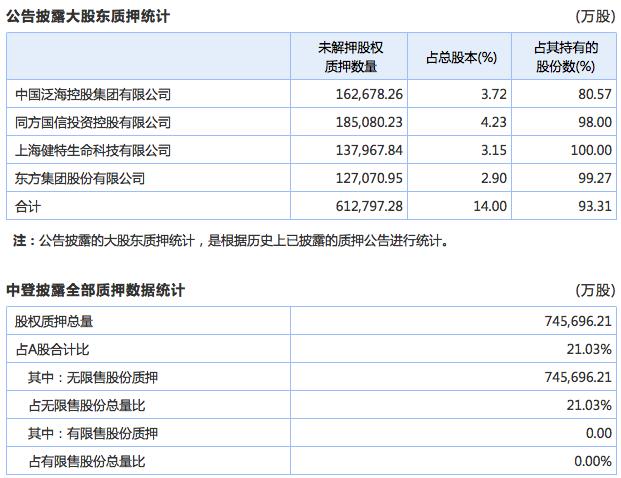This screenshot has width=621, height=478.
Task: Click 745,696.21 in the 股权质押总量 row
Action: (578, 322)
